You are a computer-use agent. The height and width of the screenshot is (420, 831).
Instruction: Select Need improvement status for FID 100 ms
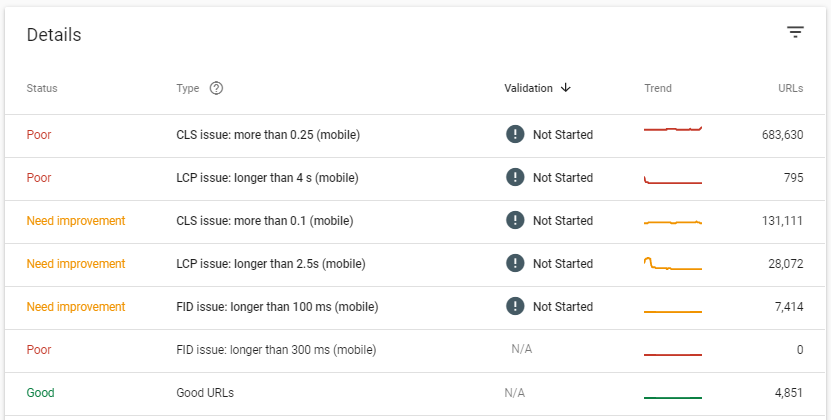point(76,307)
